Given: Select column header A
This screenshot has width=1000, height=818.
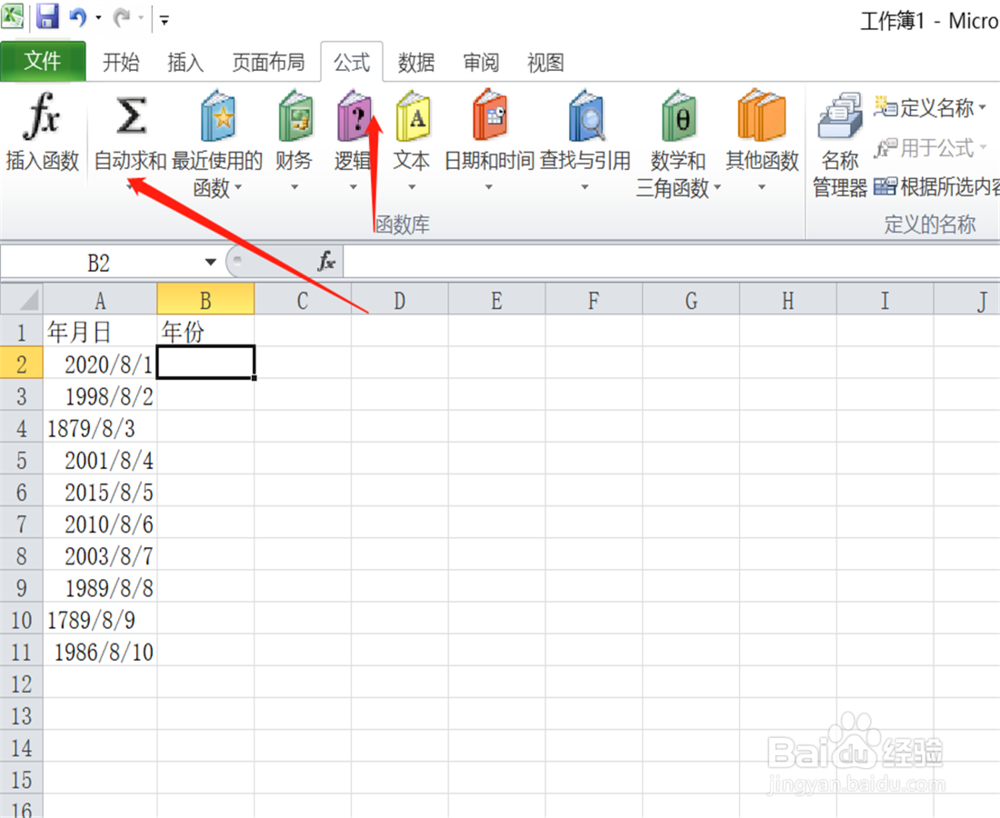Looking at the screenshot, I should point(100,300).
